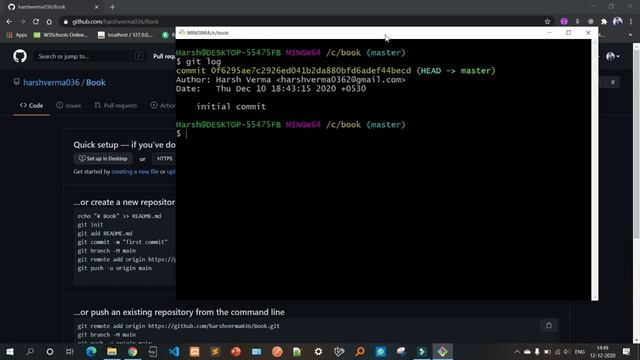Open Chrome profile avatar

(x=618, y=21)
